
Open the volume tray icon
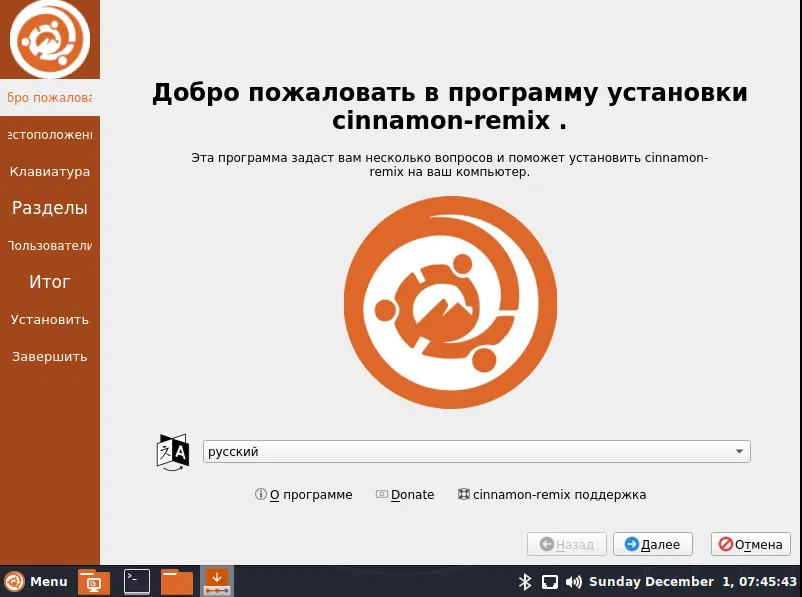573,582
